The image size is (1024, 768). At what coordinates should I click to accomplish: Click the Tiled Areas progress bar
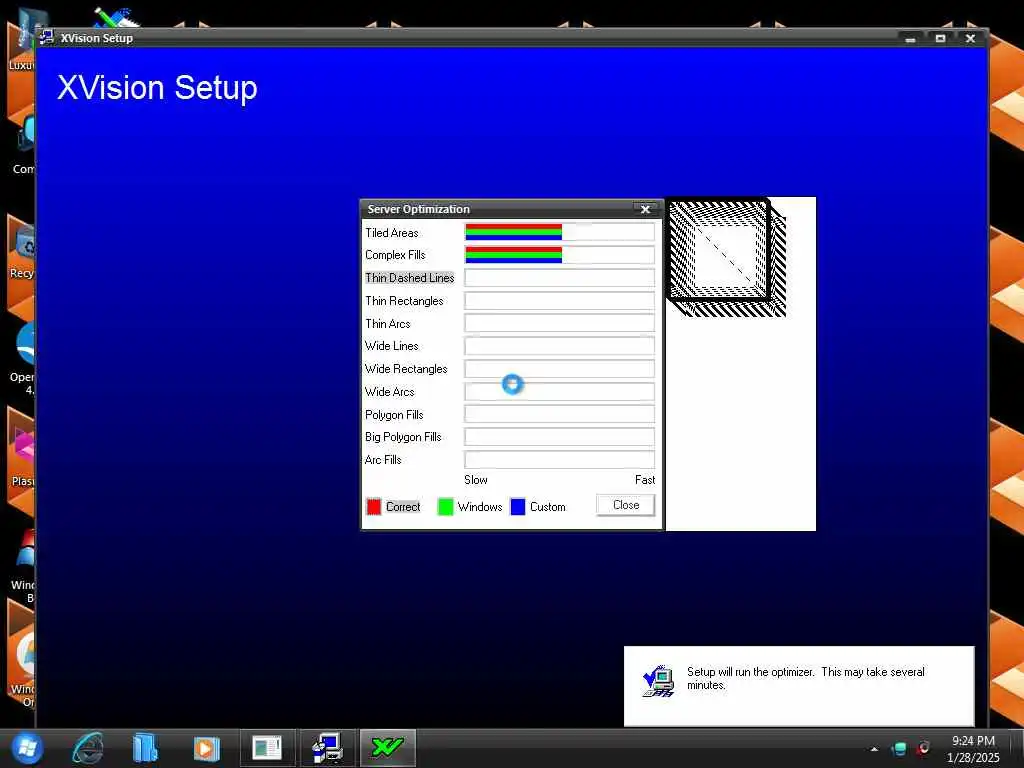[x=560, y=232]
